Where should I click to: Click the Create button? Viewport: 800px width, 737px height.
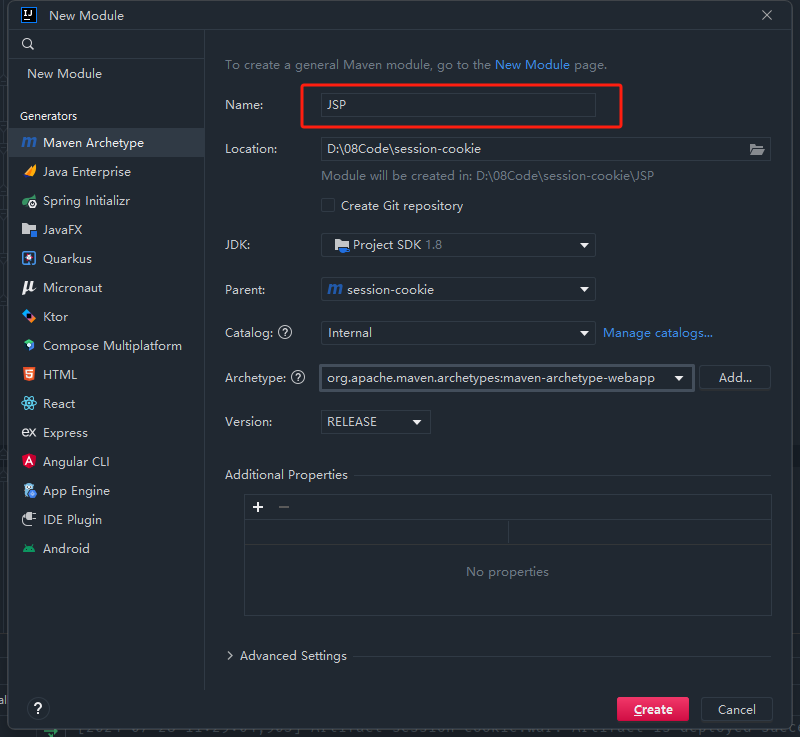tap(653, 709)
